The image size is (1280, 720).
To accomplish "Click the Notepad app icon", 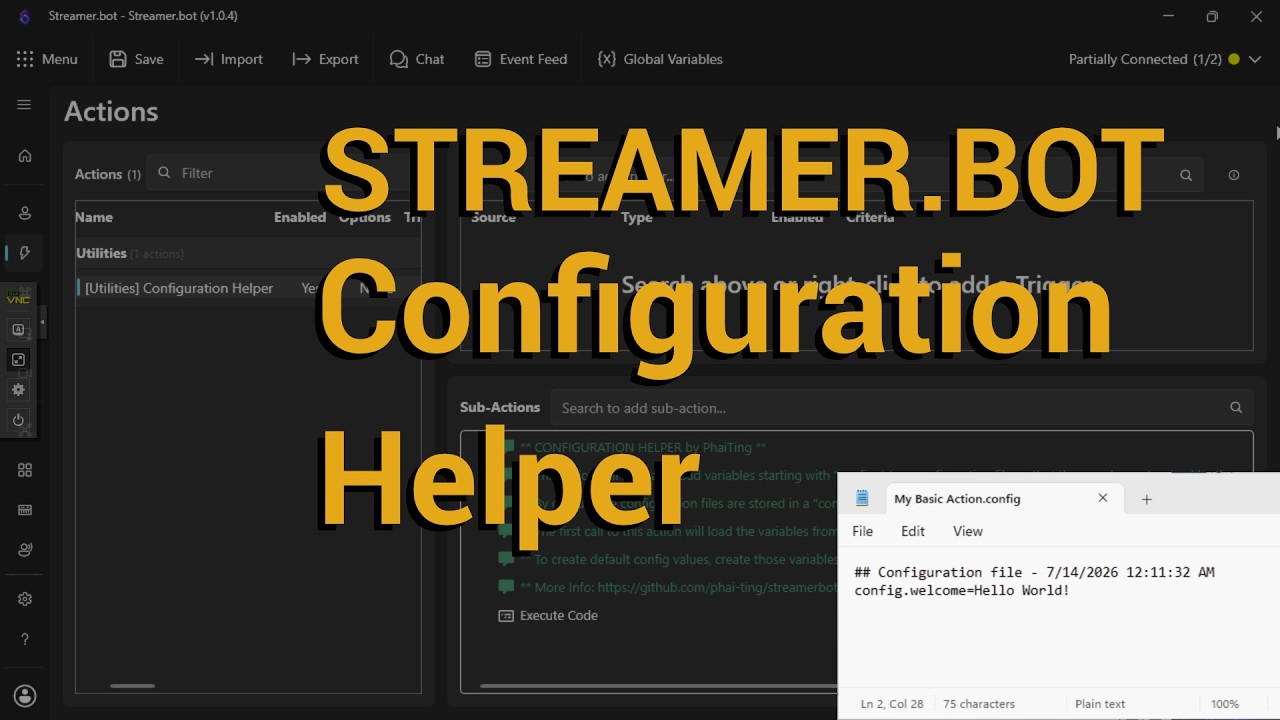I will [862, 498].
